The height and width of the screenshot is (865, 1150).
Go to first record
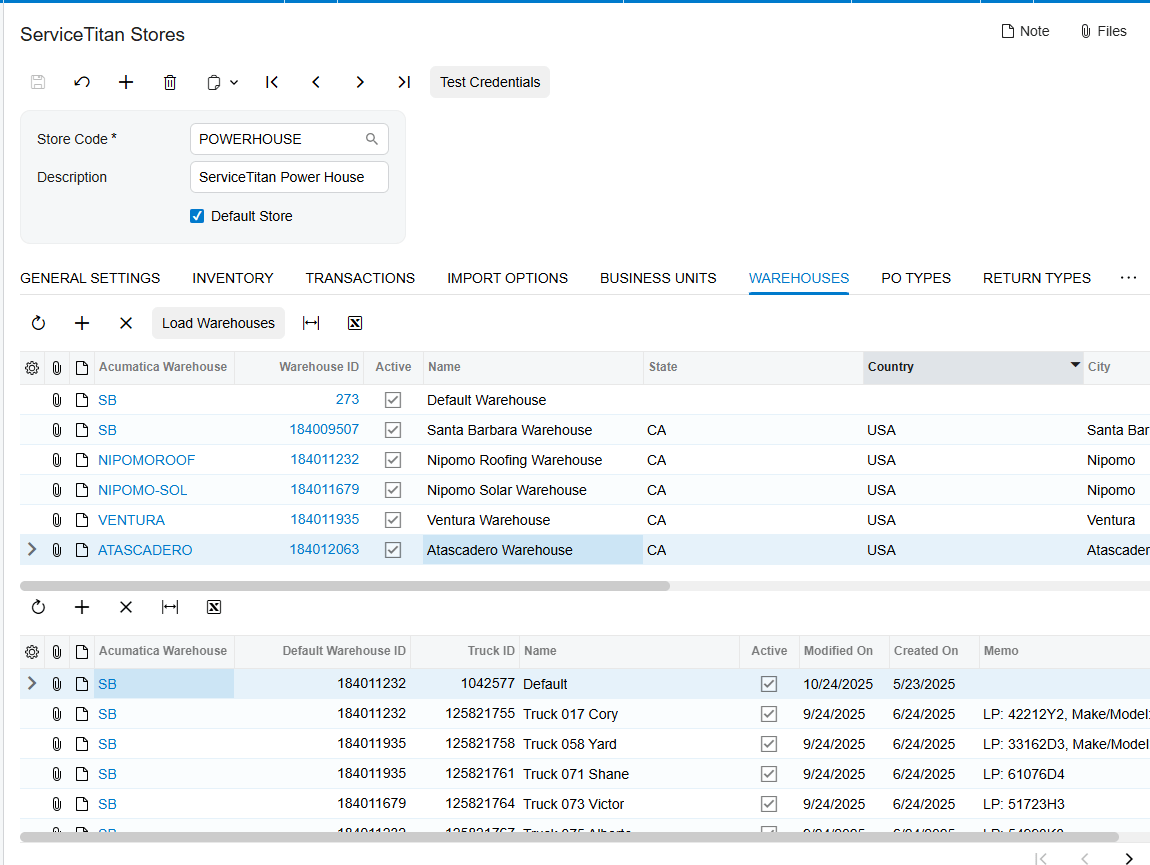coord(272,82)
